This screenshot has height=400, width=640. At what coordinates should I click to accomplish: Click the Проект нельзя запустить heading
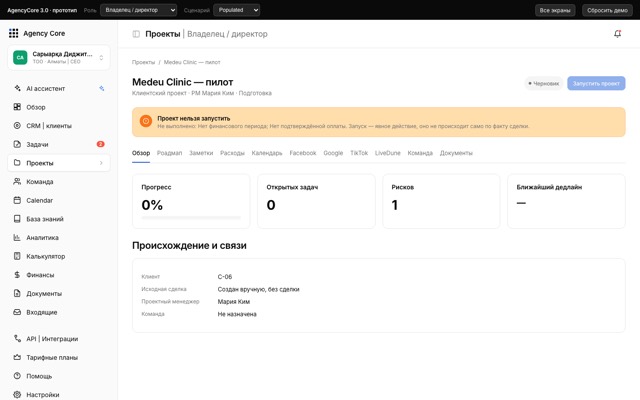coord(194,118)
